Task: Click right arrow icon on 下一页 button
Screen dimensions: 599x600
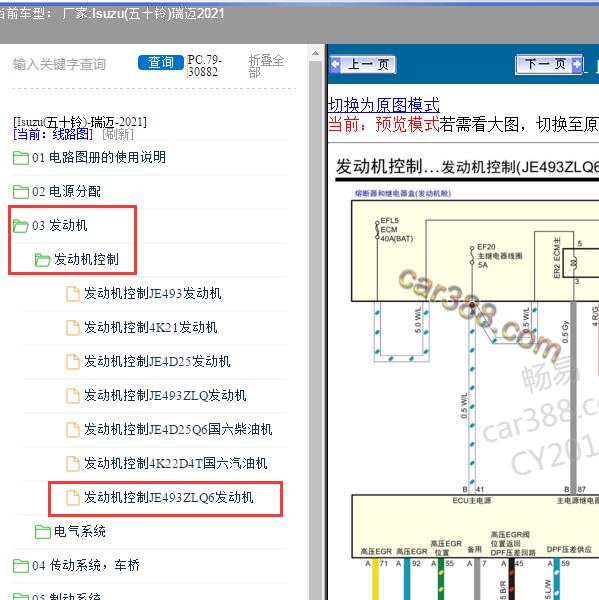Action: 576,64
